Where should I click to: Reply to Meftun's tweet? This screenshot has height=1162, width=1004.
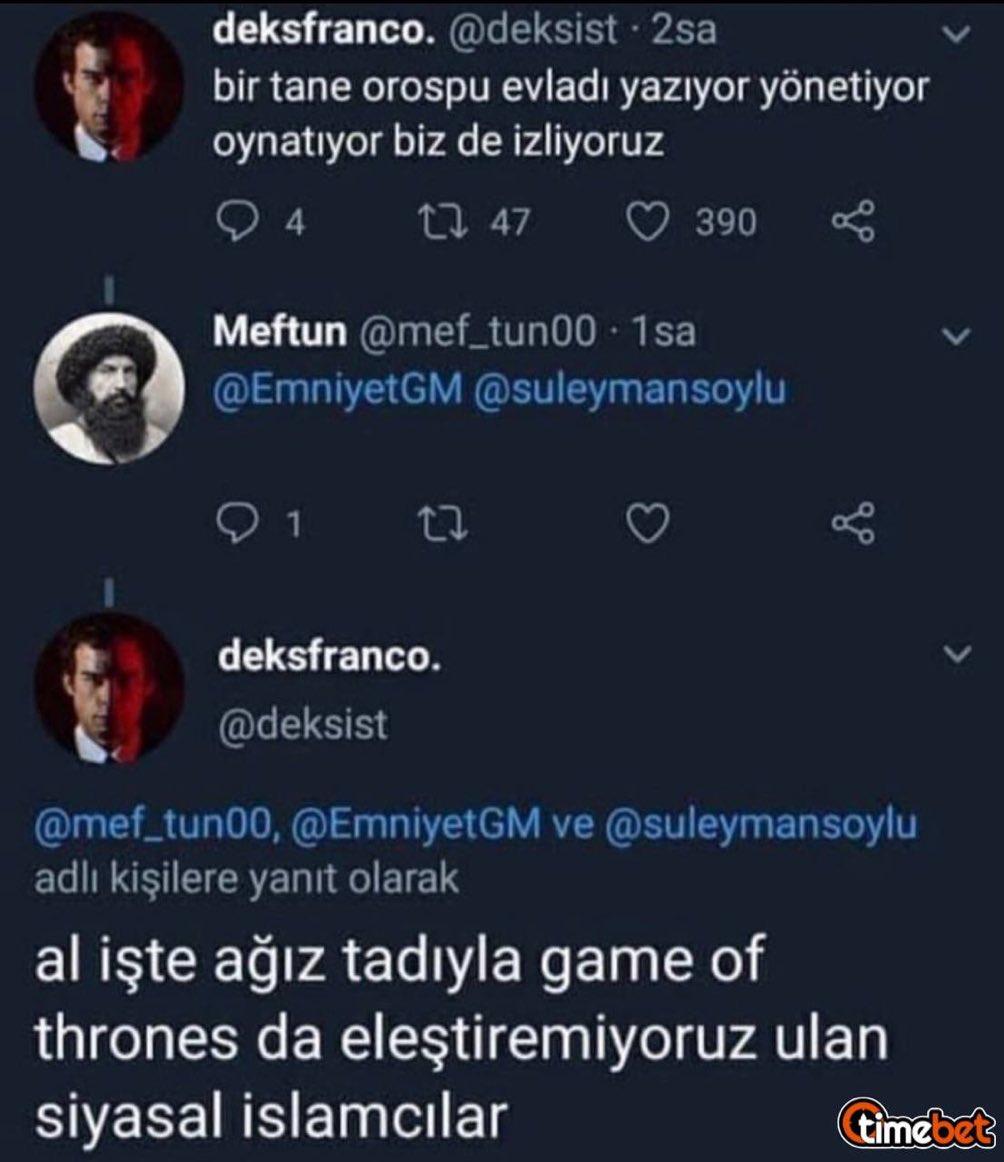[238, 524]
